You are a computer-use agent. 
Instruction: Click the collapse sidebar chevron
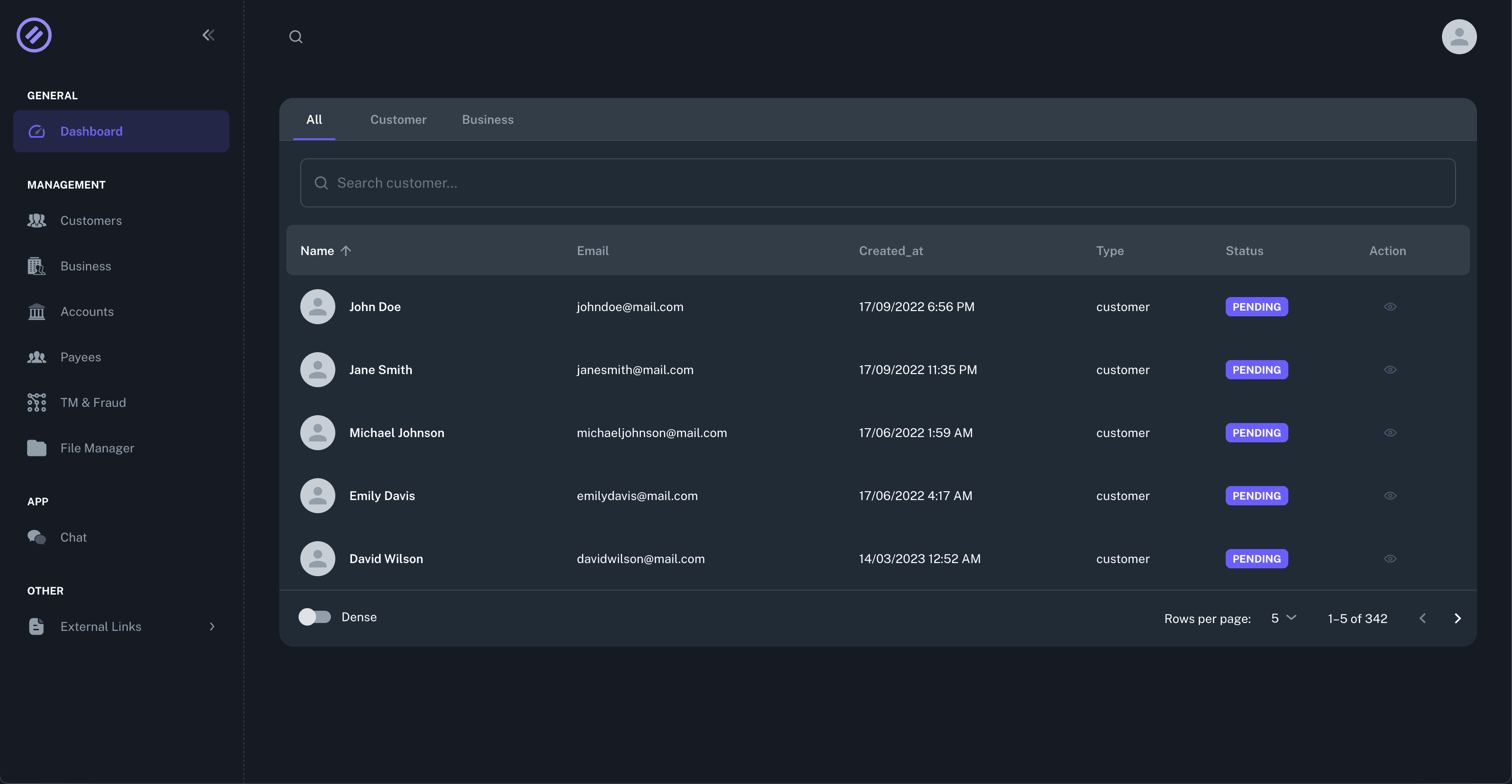click(x=208, y=35)
